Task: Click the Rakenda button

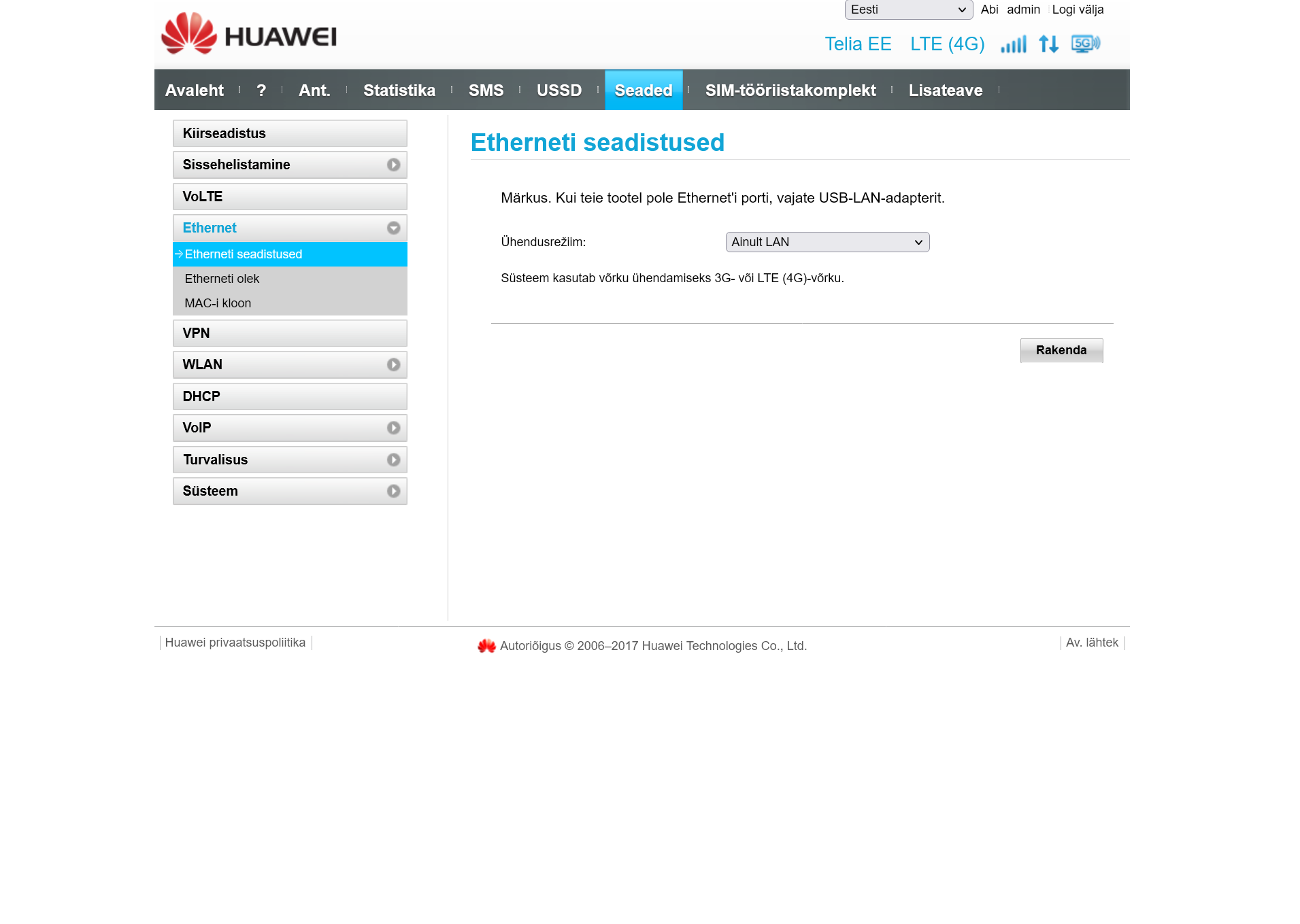Action: click(x=1061, y=351)
